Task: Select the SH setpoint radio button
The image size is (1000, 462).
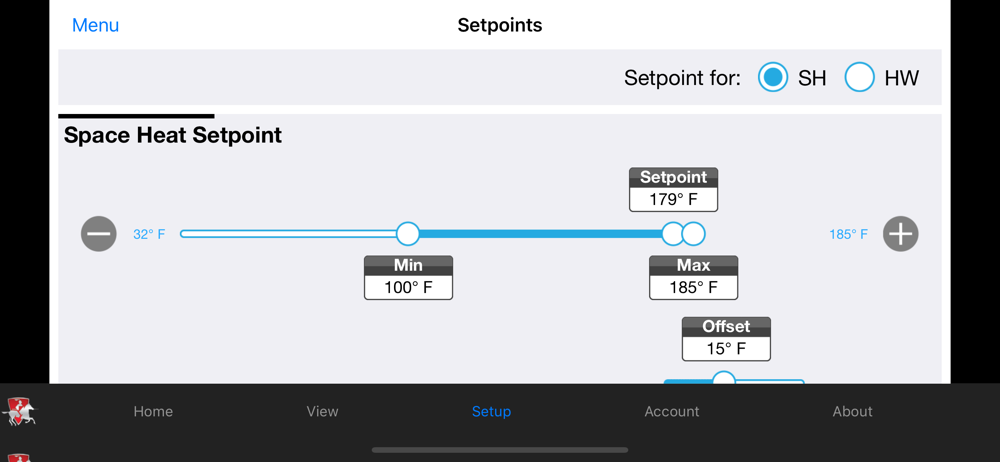Action: coord(773,78)
